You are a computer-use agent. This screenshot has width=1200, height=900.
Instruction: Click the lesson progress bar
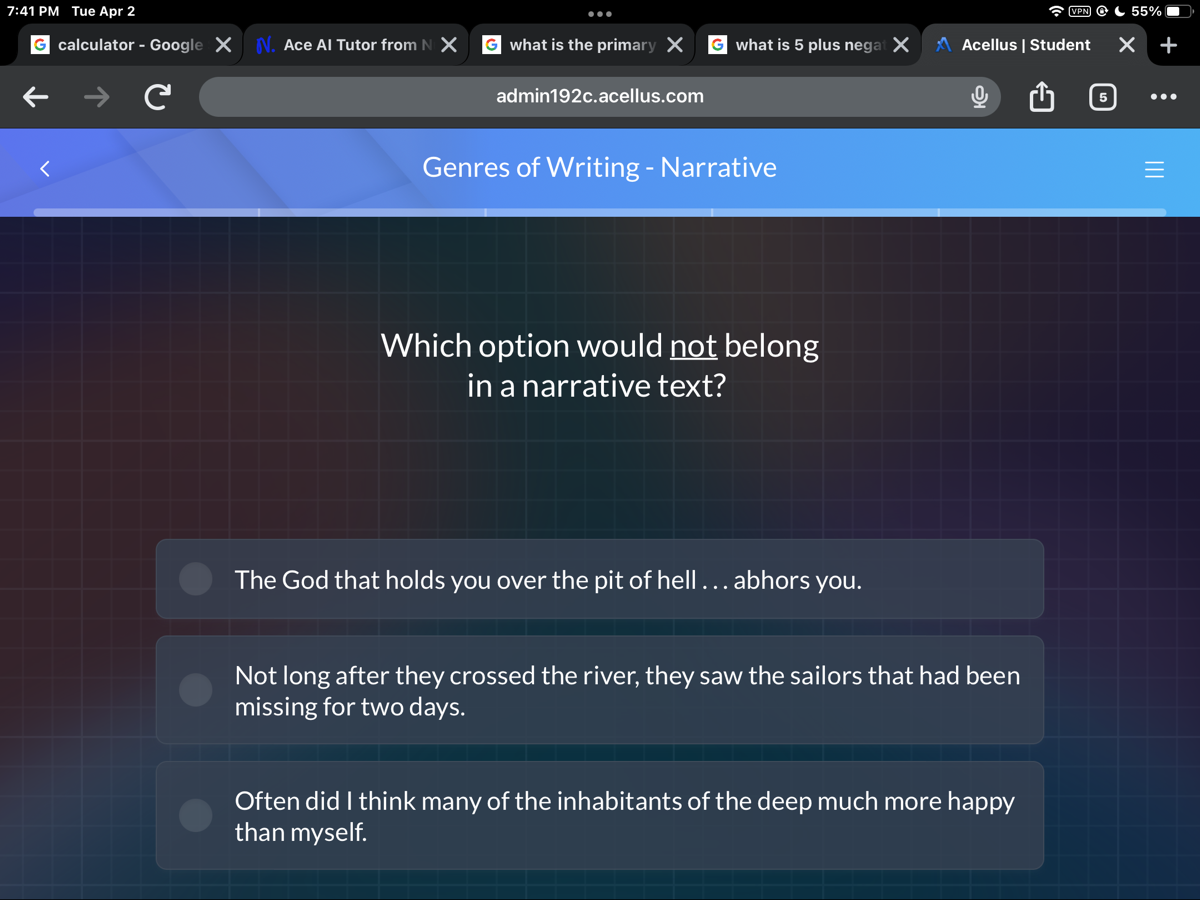pos(600,212)
